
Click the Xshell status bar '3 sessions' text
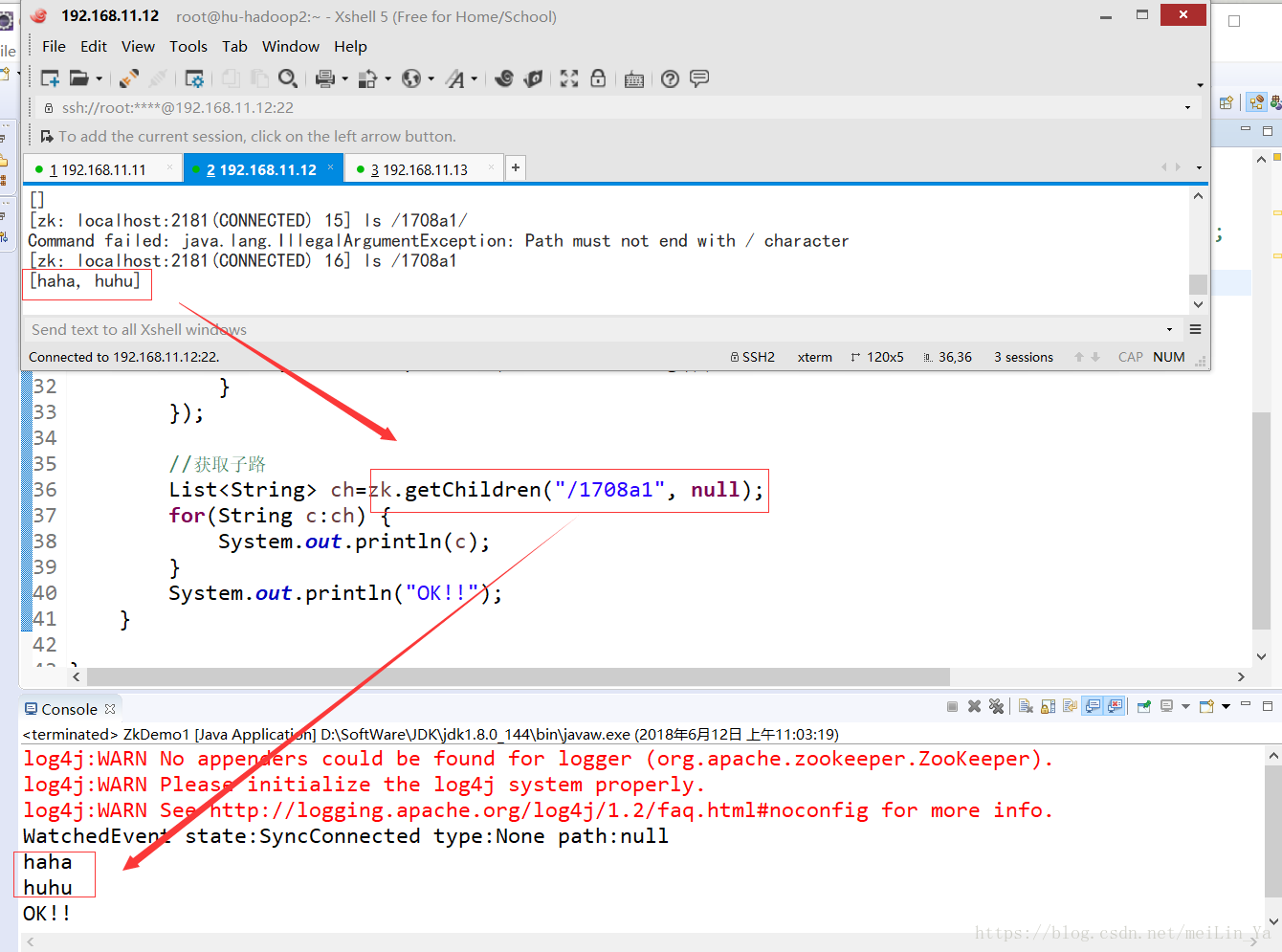(x=1024, y=357)
